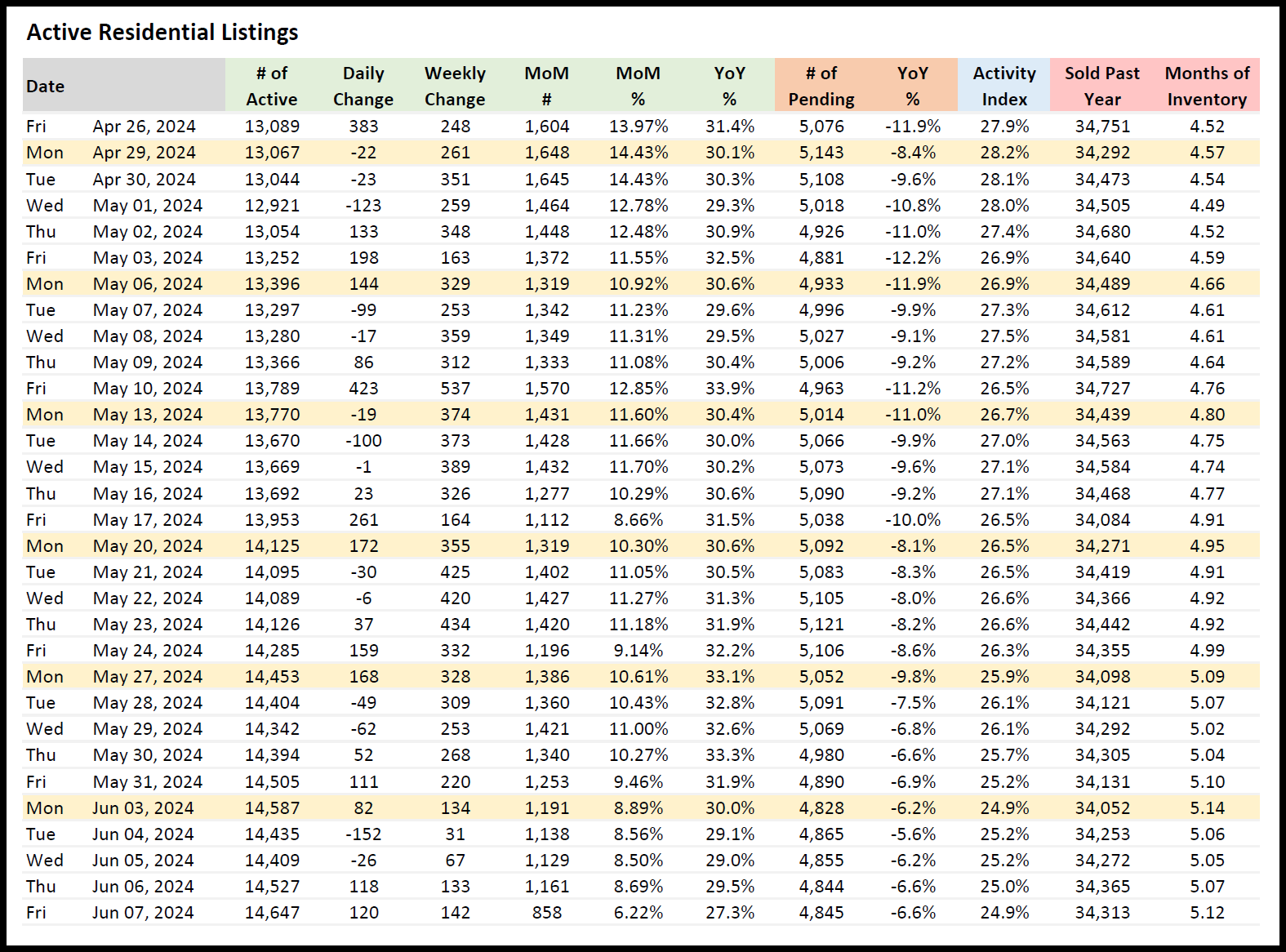Click the May 10 daily change 423
Viewport: 1286px width, 952px height.
[x=364, y=389]
